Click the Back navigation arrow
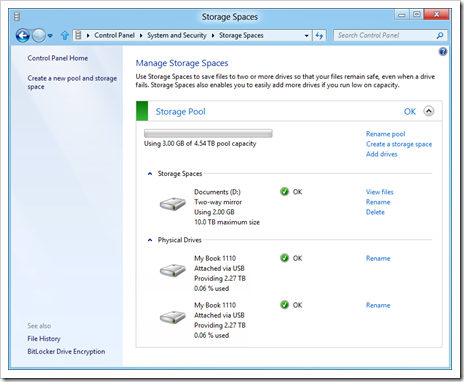 coord(23,35)
